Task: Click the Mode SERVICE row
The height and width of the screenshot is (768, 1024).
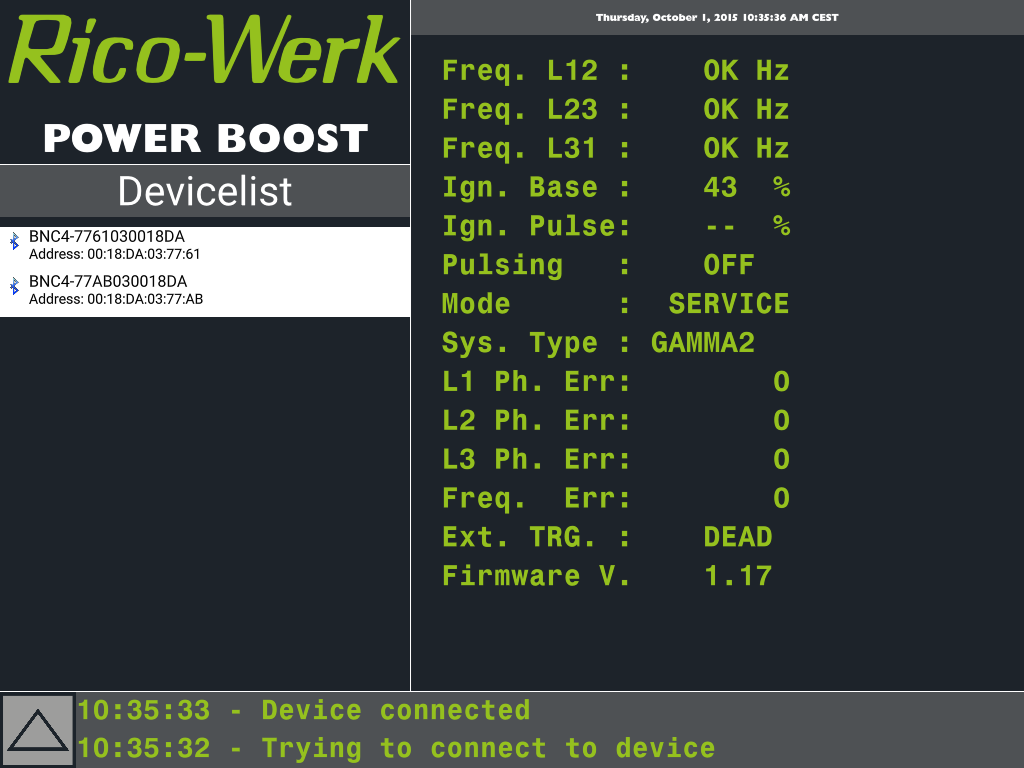Action: coord(616,304)
